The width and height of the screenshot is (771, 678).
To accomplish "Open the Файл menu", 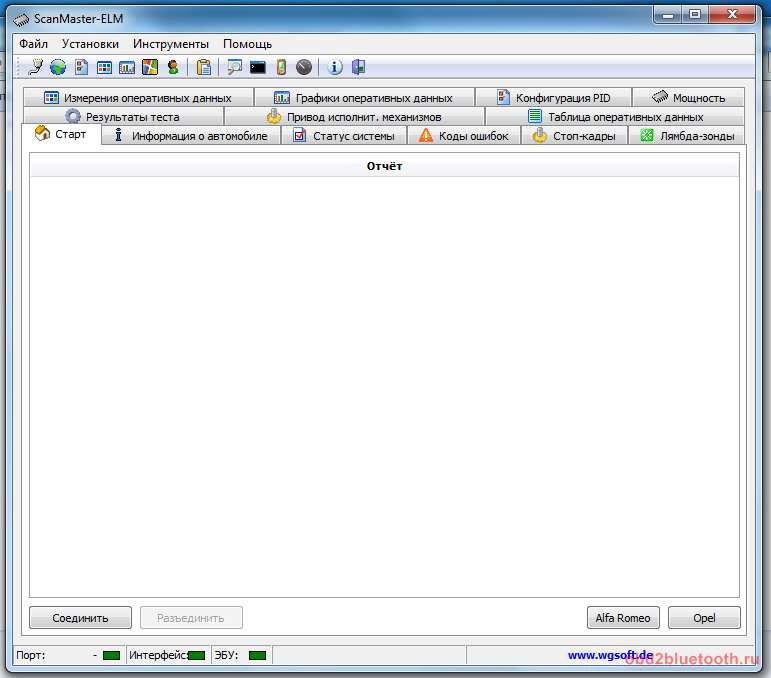I will pyautogui.click(x=33, y=44).
